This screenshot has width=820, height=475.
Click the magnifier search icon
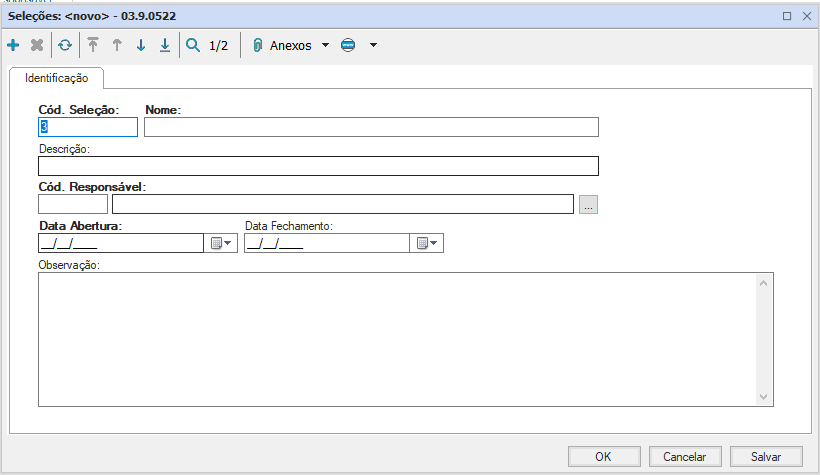click(193, 46)
